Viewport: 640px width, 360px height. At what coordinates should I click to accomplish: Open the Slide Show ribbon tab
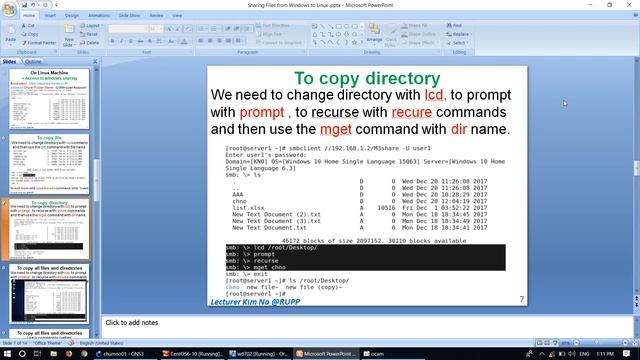point(129,16)
